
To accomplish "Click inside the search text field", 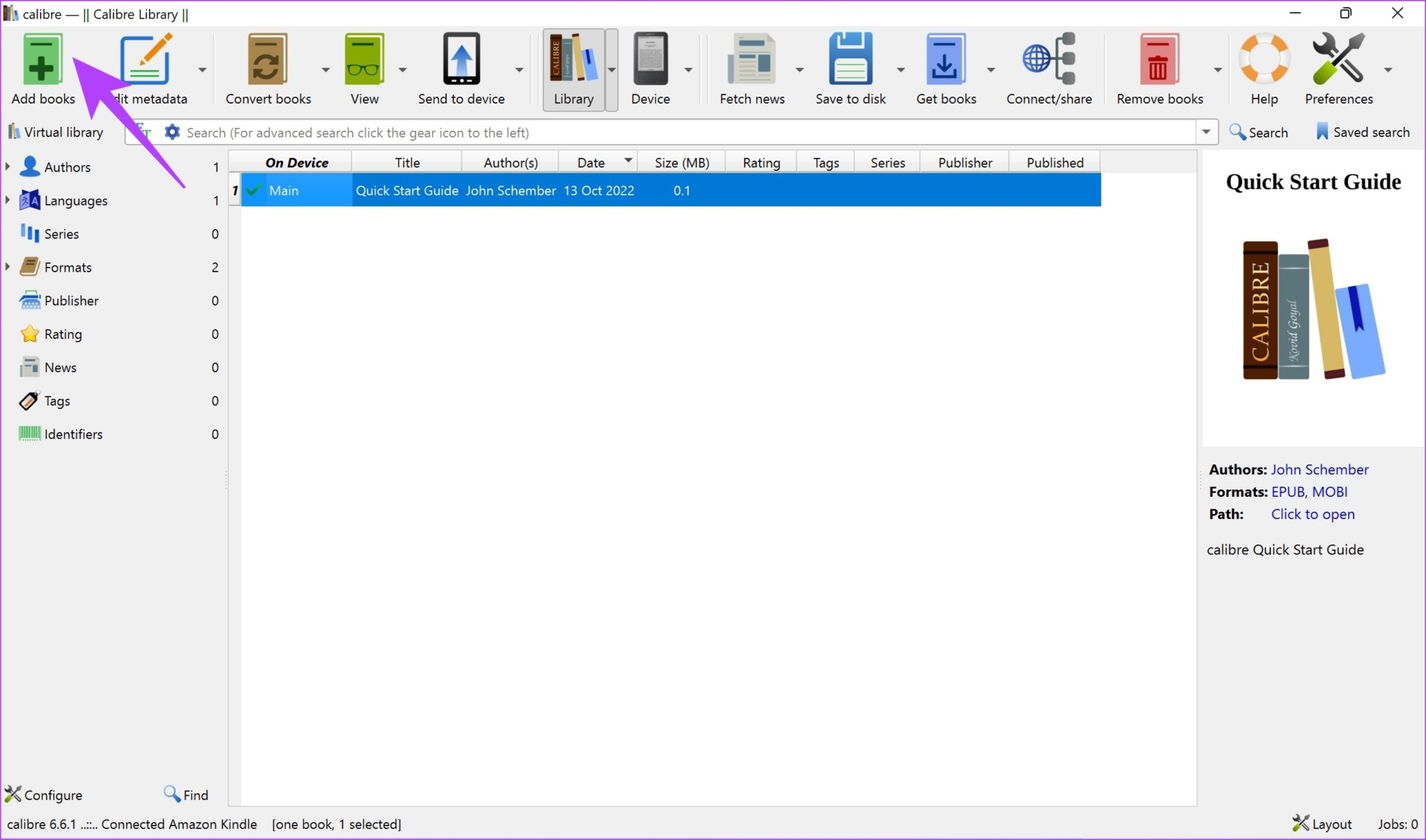I will click(x=668, y=132).
